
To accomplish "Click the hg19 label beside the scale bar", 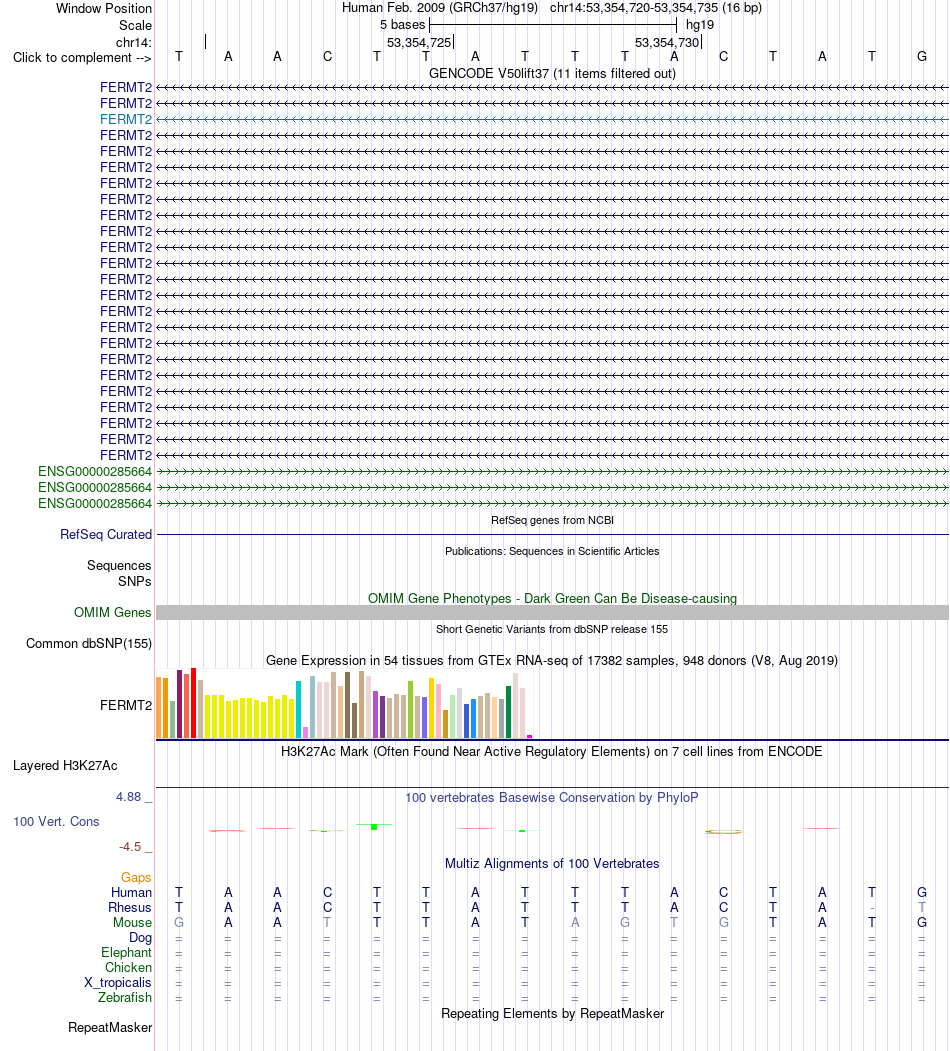I will (x=700, y=25).
